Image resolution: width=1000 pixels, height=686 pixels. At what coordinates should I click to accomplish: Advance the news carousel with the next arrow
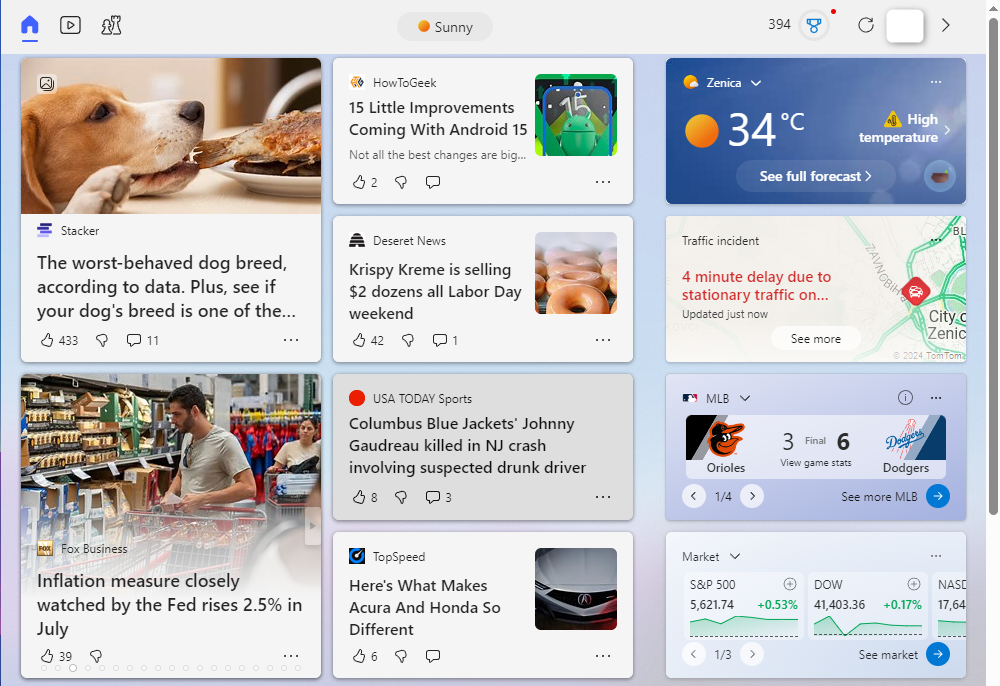pos(312,526)
